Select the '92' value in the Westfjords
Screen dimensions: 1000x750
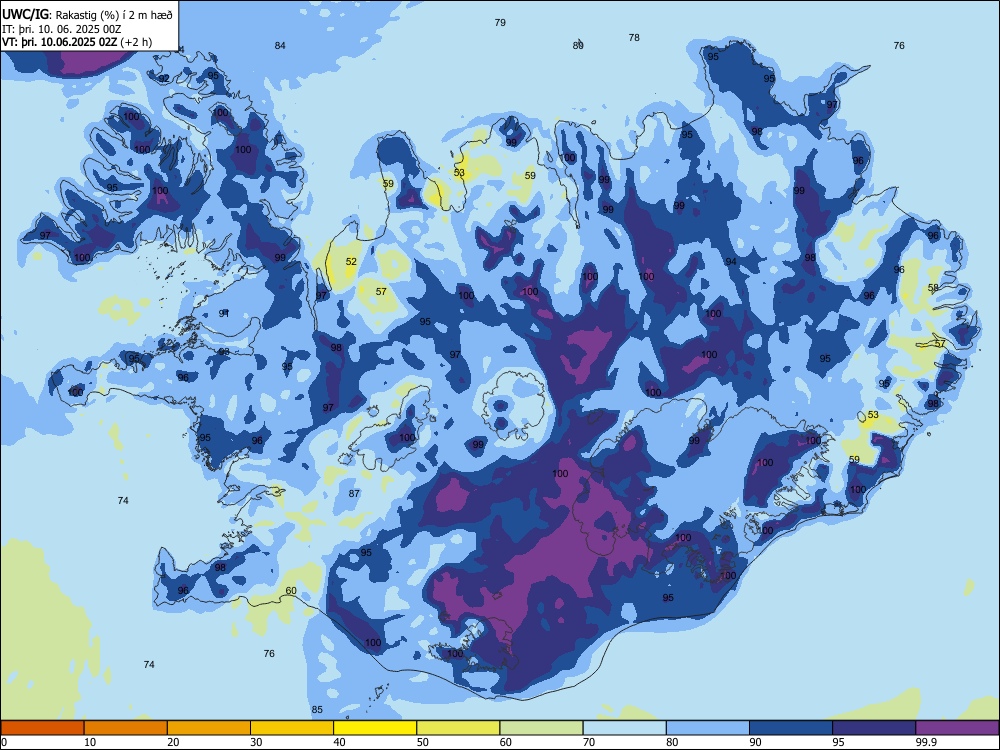(x=164, y=78)
